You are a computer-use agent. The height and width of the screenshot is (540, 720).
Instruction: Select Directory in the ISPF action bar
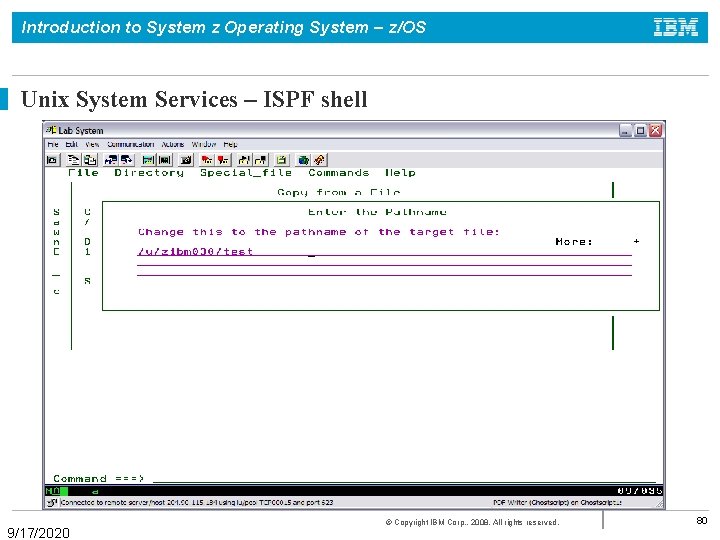(149, 173)
